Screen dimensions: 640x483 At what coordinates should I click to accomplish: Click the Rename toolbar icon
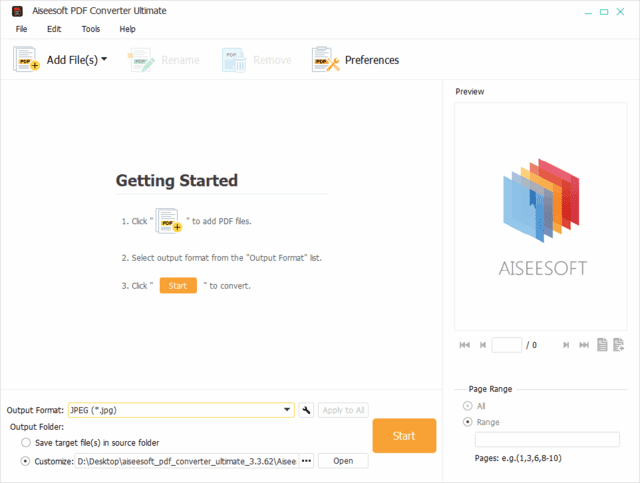(141, 60)
